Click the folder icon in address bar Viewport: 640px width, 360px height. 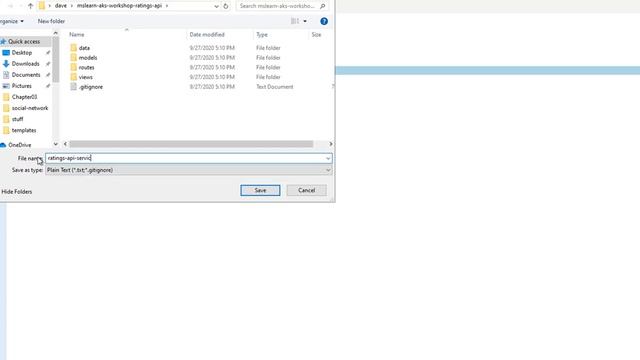point(42,6)
